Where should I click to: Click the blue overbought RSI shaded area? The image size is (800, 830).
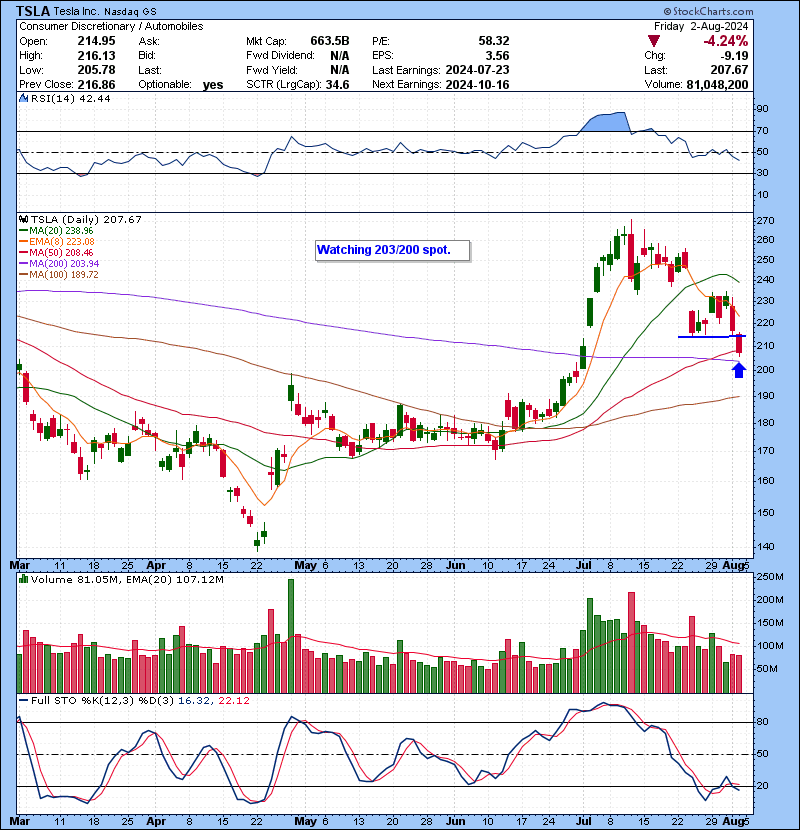pos(605,121)
